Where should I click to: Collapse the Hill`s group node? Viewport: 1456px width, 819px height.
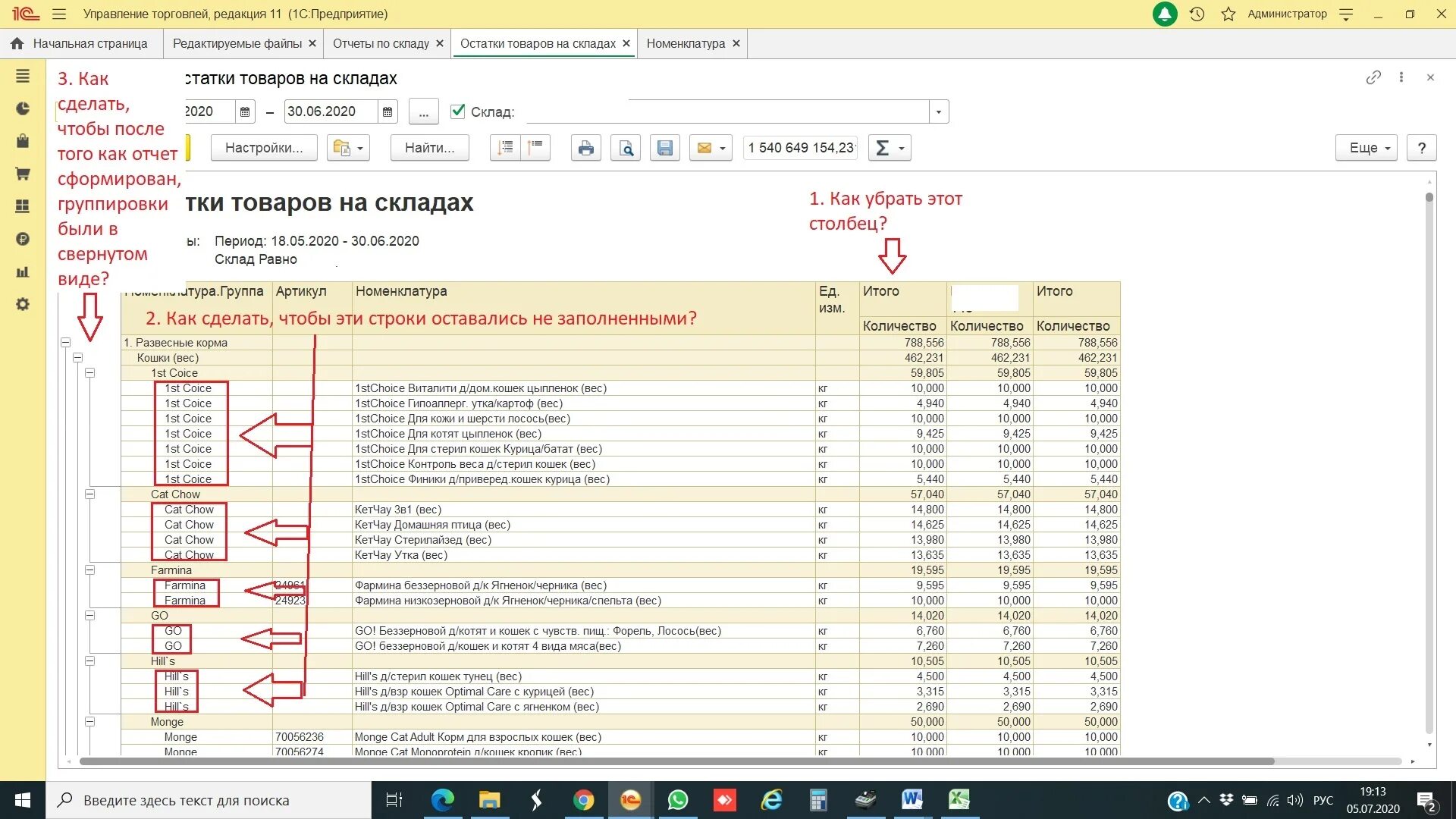[89, 661]
